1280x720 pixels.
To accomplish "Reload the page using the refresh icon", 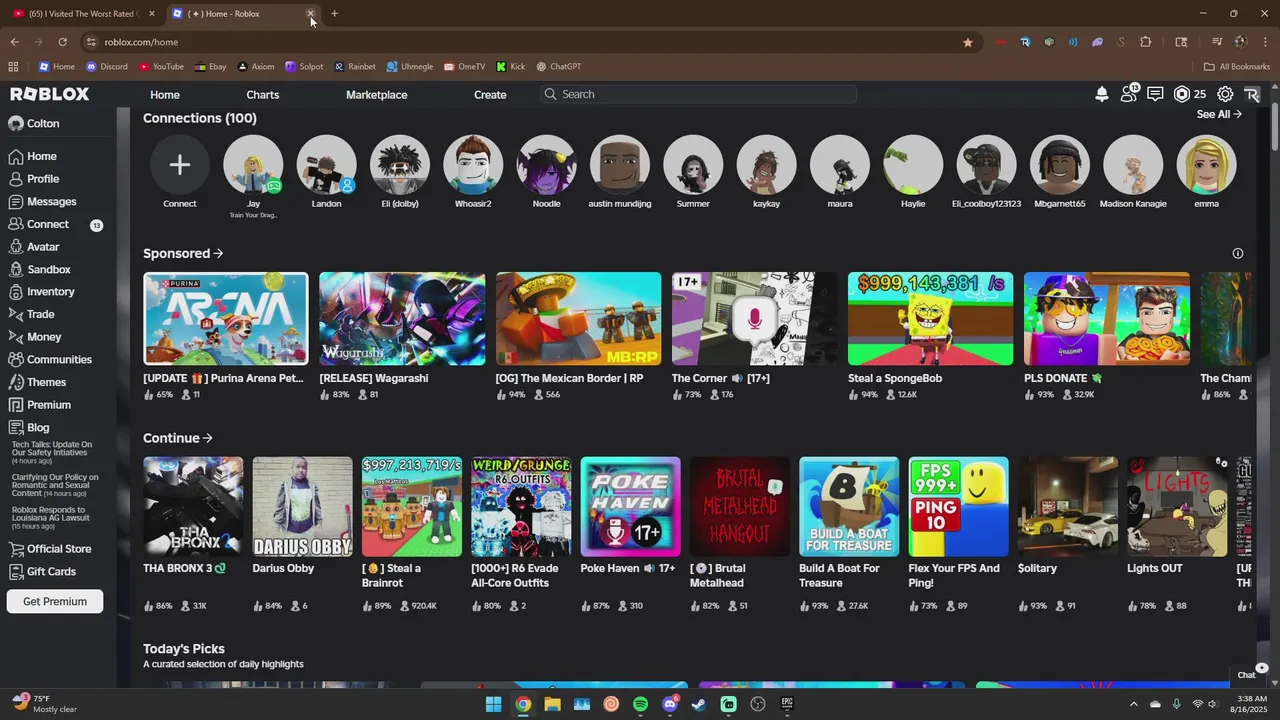I will (62, 42).
